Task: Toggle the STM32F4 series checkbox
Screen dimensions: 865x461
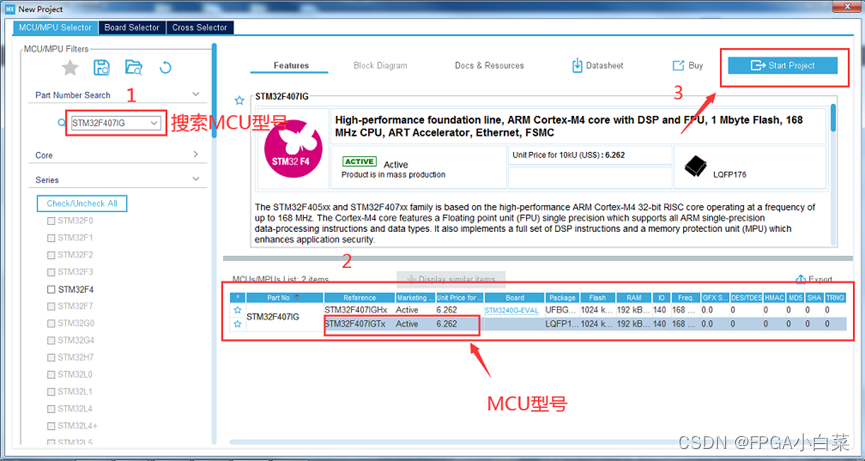Action: 51,289
